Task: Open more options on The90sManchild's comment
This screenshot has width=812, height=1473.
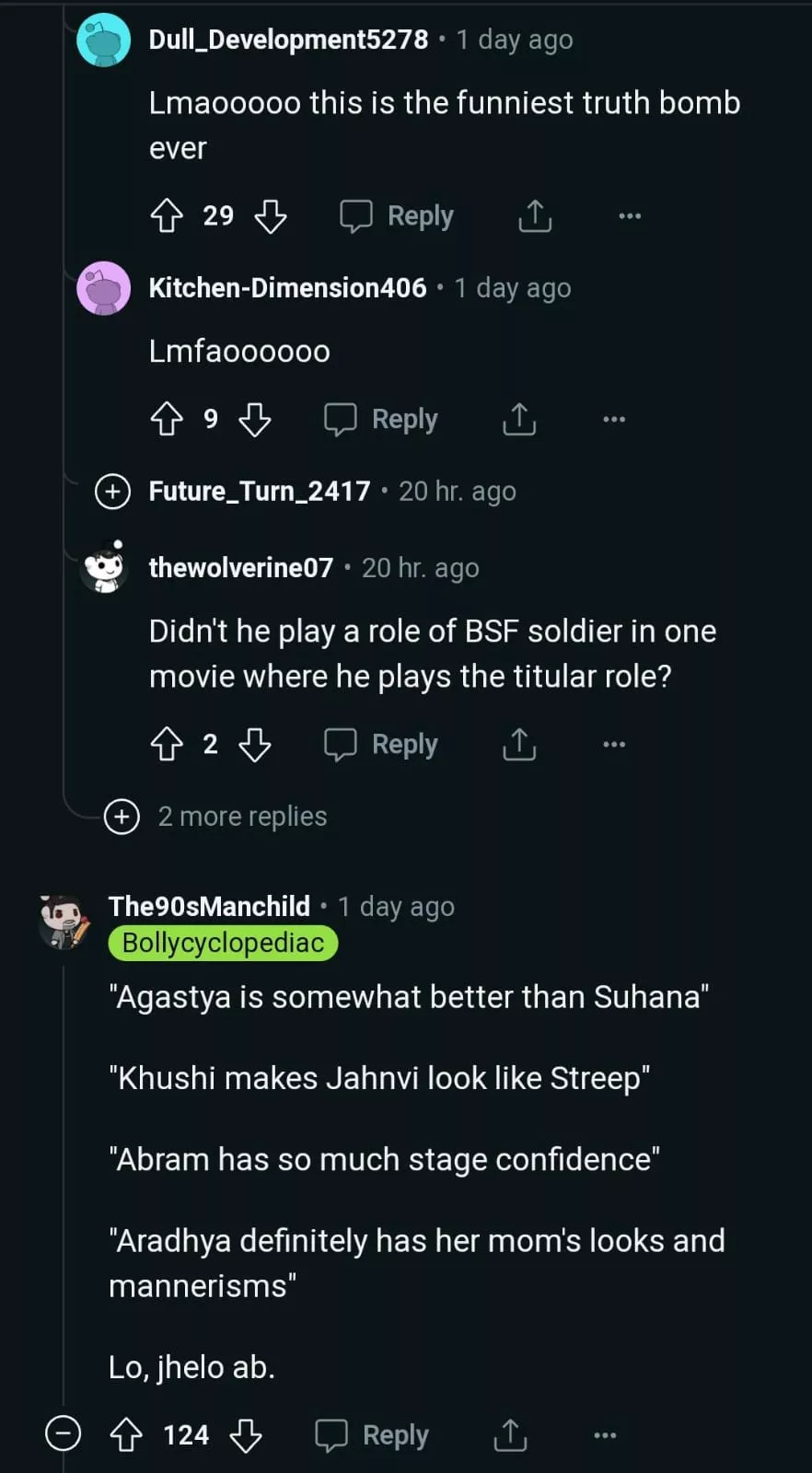Action: [605, 1435]
